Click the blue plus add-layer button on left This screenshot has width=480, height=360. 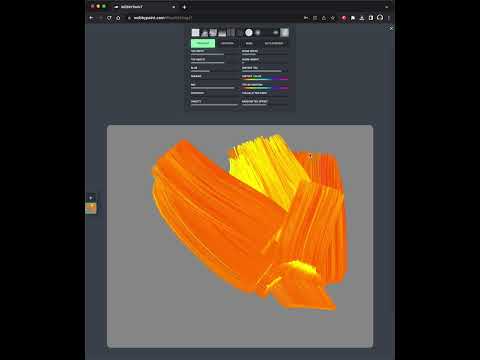(x=91, y=198)
